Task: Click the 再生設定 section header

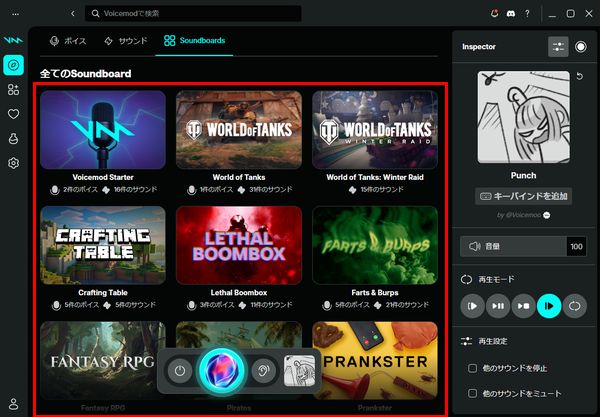Action: (484, 341)
